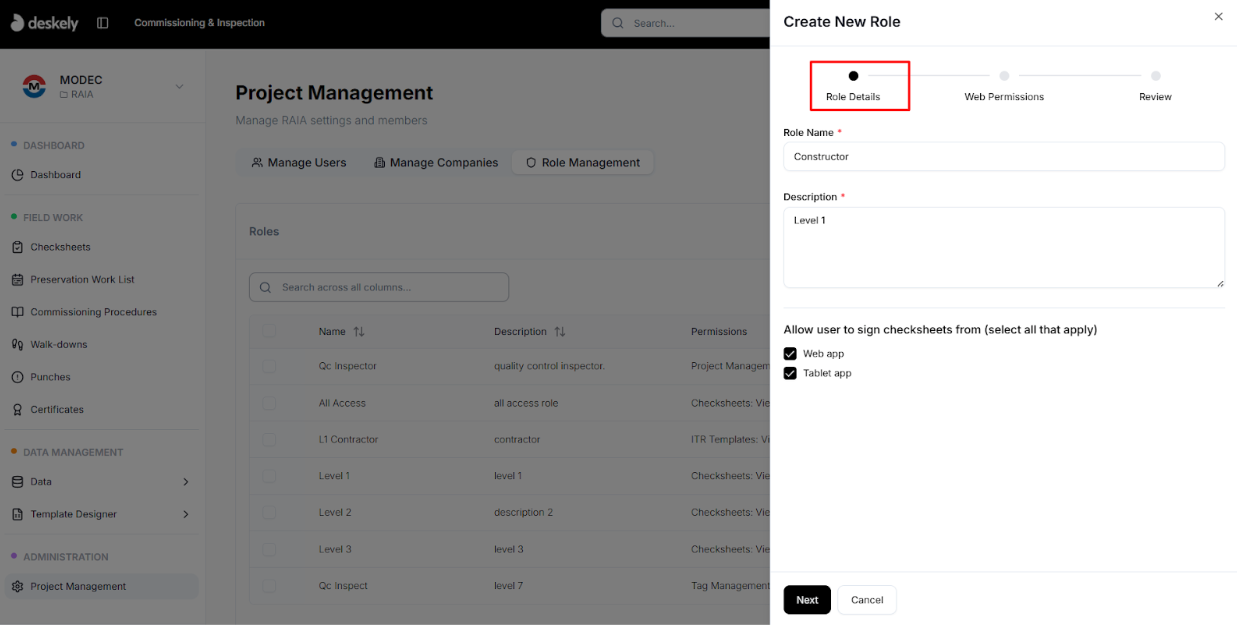The height and width of the screenshot is (630, 1237).
Task: Check the Qc Inspector row checkbox
Action: [x=268, y=366]
